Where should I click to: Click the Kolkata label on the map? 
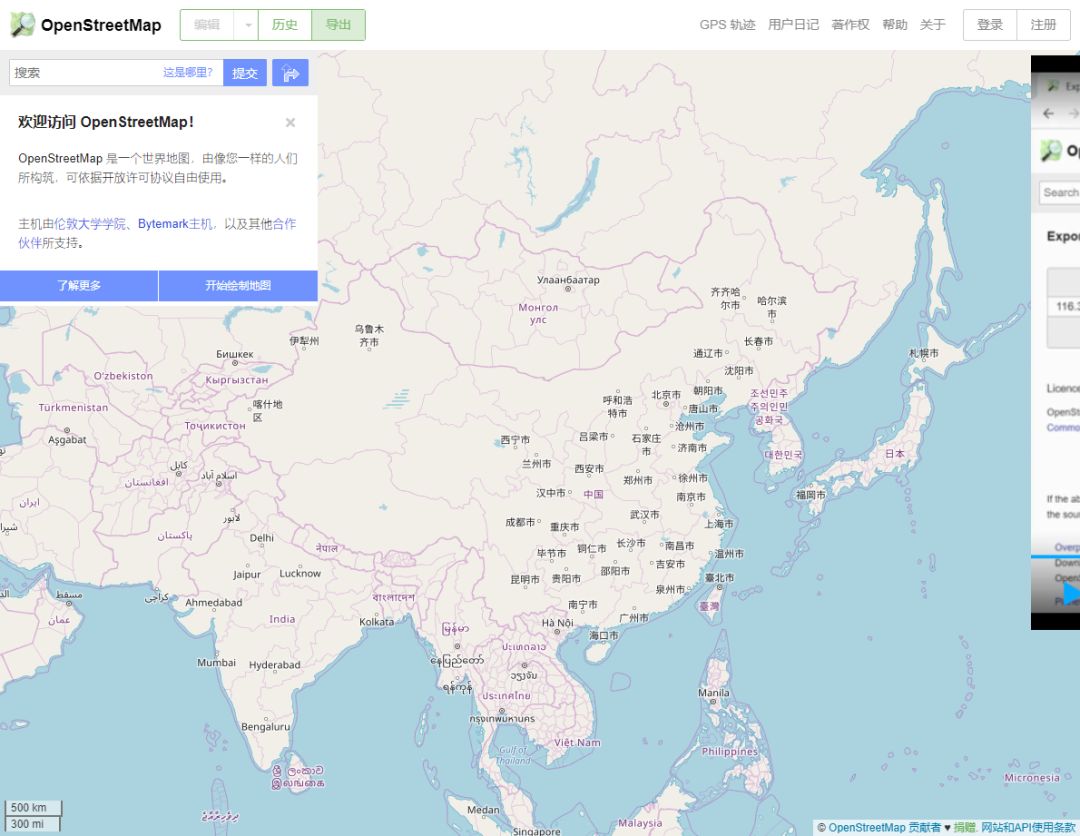click(x=377, y=621)
